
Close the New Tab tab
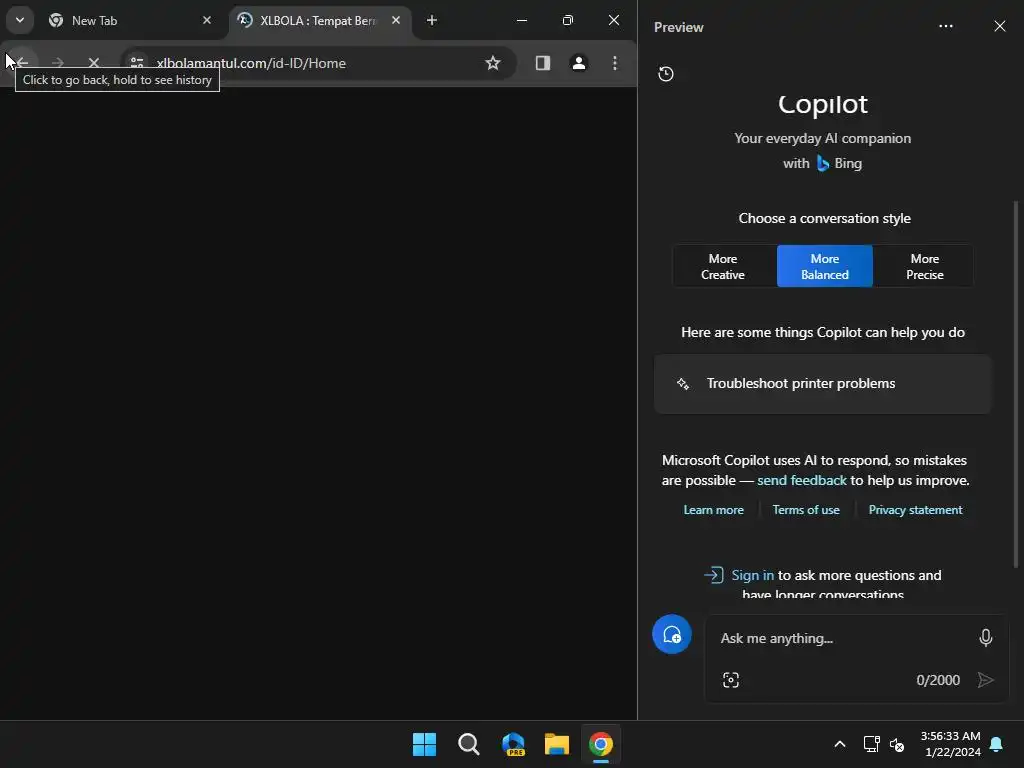[206, 20]
